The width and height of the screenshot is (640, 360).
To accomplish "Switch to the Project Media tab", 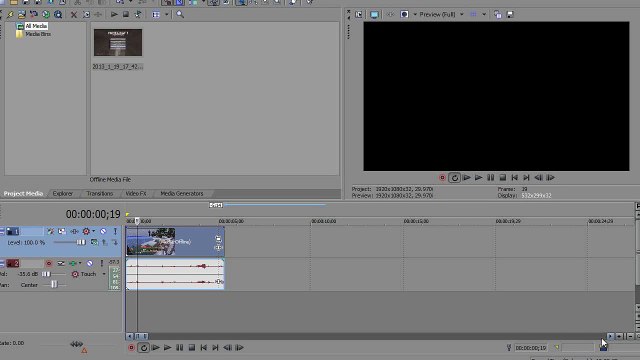I will click(23, 193).
